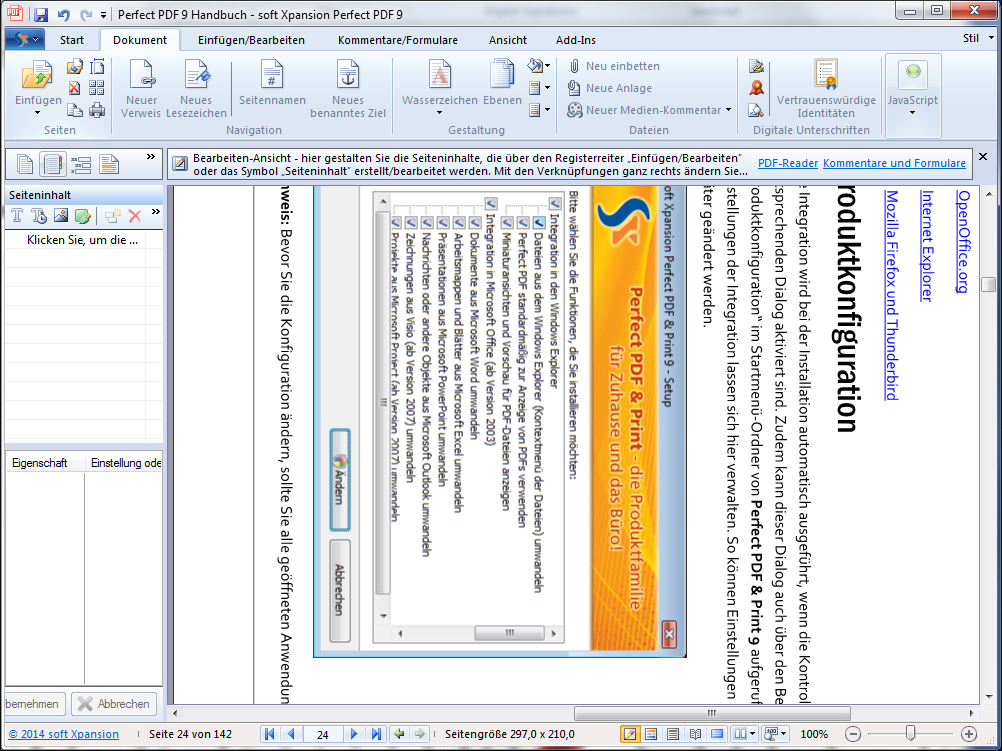Click the Einfügen pages folder icon
The width and height of the screenshot is (1002, 751).
(37, 75)
